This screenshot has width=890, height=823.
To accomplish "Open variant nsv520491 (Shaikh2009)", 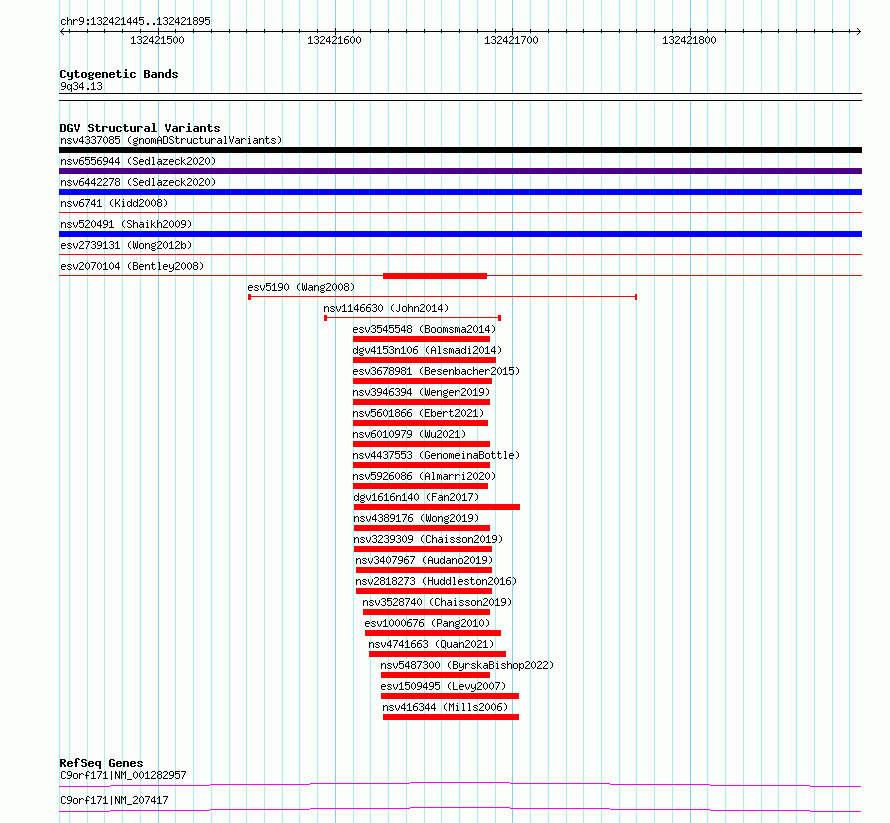I will (x=126, y=224).
